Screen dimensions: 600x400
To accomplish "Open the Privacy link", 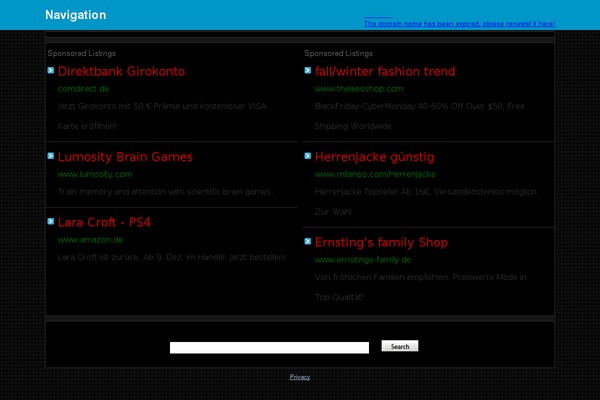I will 300,377.
